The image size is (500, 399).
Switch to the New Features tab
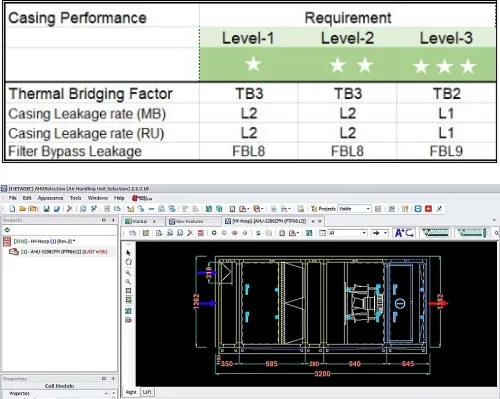[189, 221]
